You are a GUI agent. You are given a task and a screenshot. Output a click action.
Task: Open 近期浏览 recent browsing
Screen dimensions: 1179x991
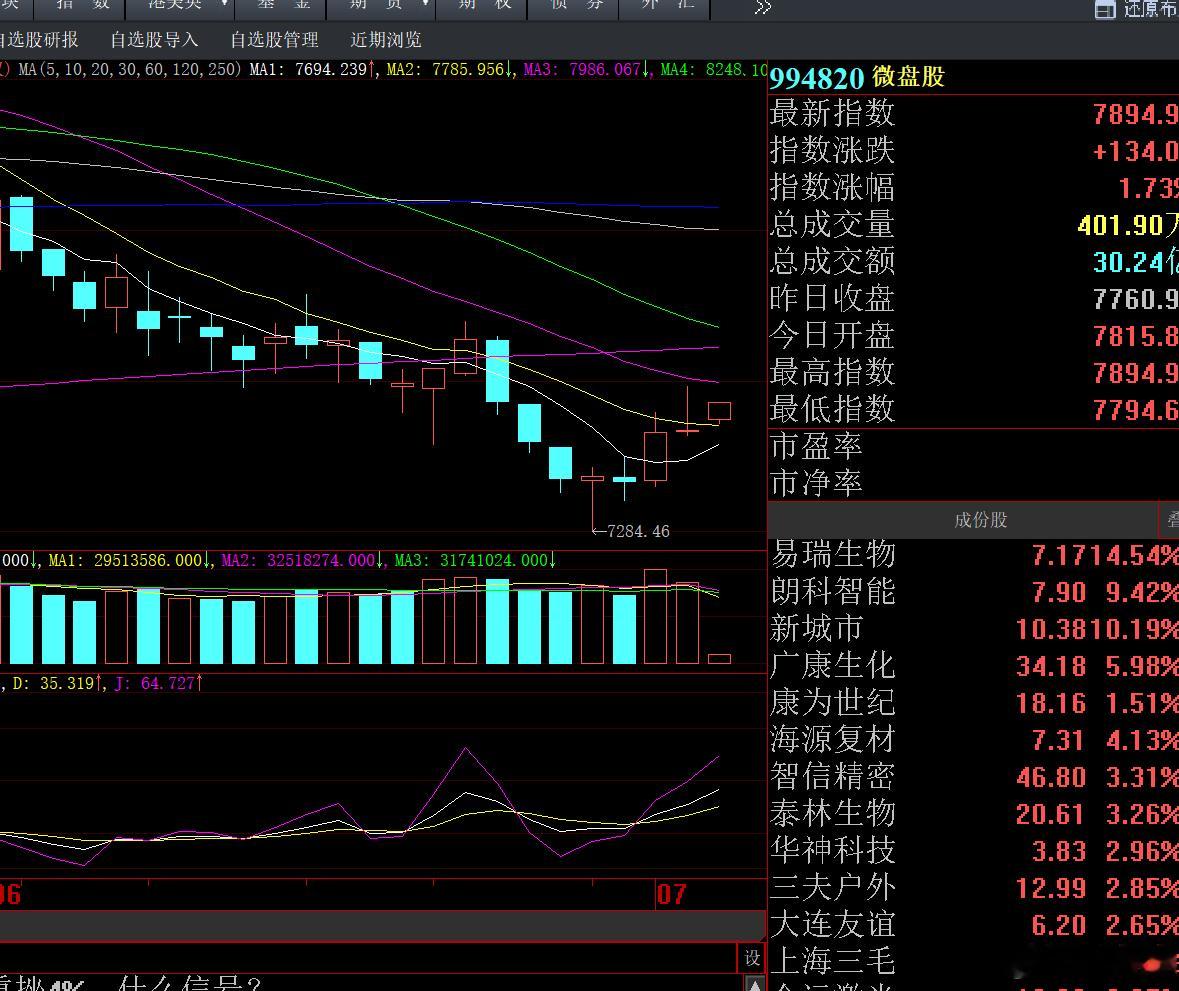386,40
